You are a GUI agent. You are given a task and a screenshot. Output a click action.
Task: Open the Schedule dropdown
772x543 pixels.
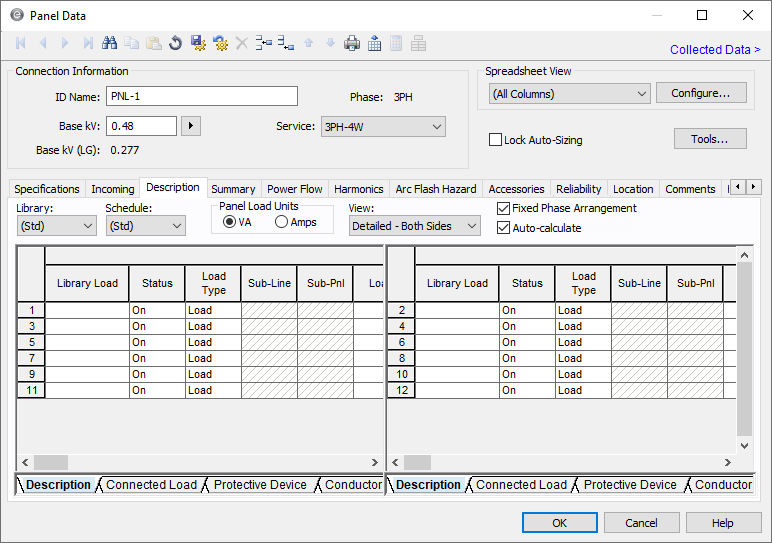point(146,226)
